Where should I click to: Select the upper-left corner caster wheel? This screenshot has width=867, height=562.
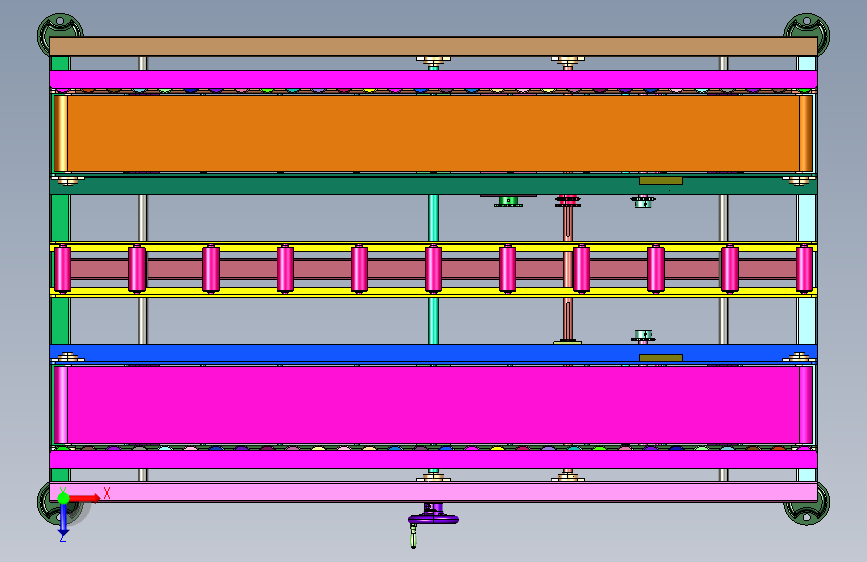[x=60, y=26]
